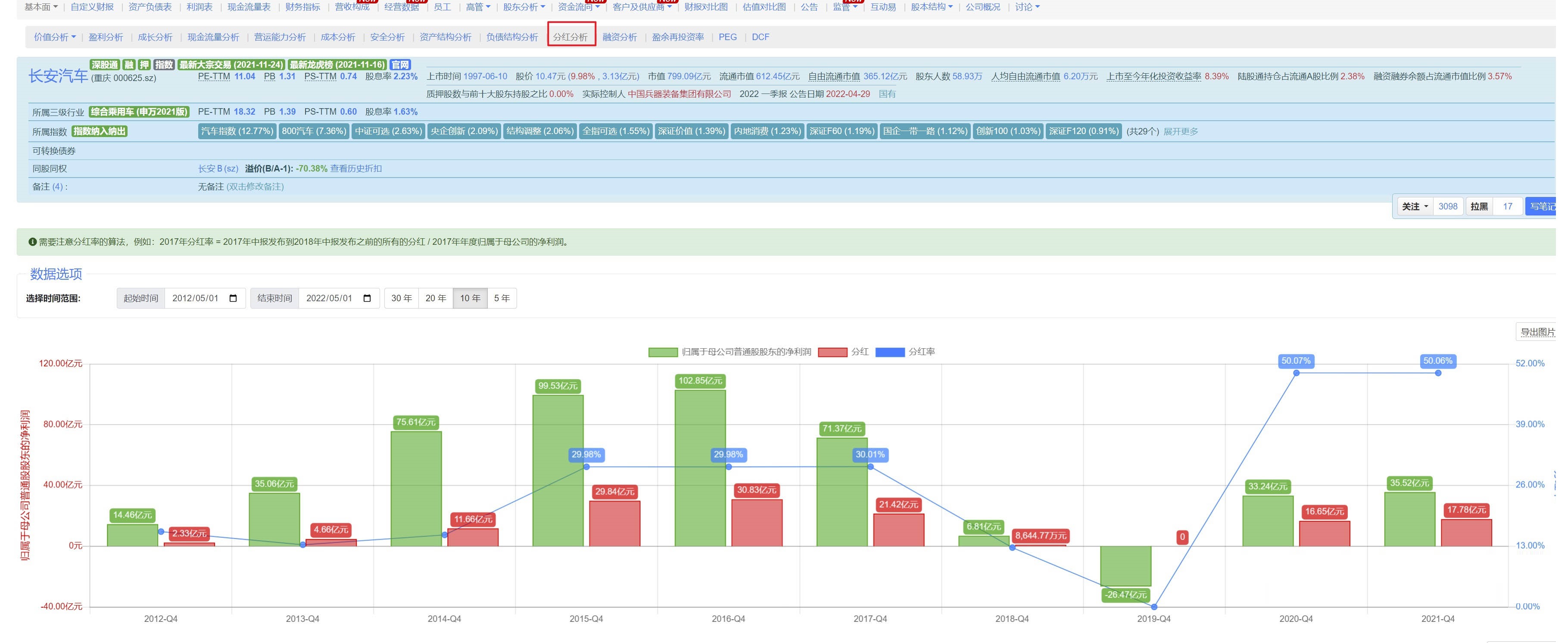This screenshot has width=1568, height=643.
Task: Toggle the red 分红 legend swatch
Action: pyautogui.click(x=832, y=352)
